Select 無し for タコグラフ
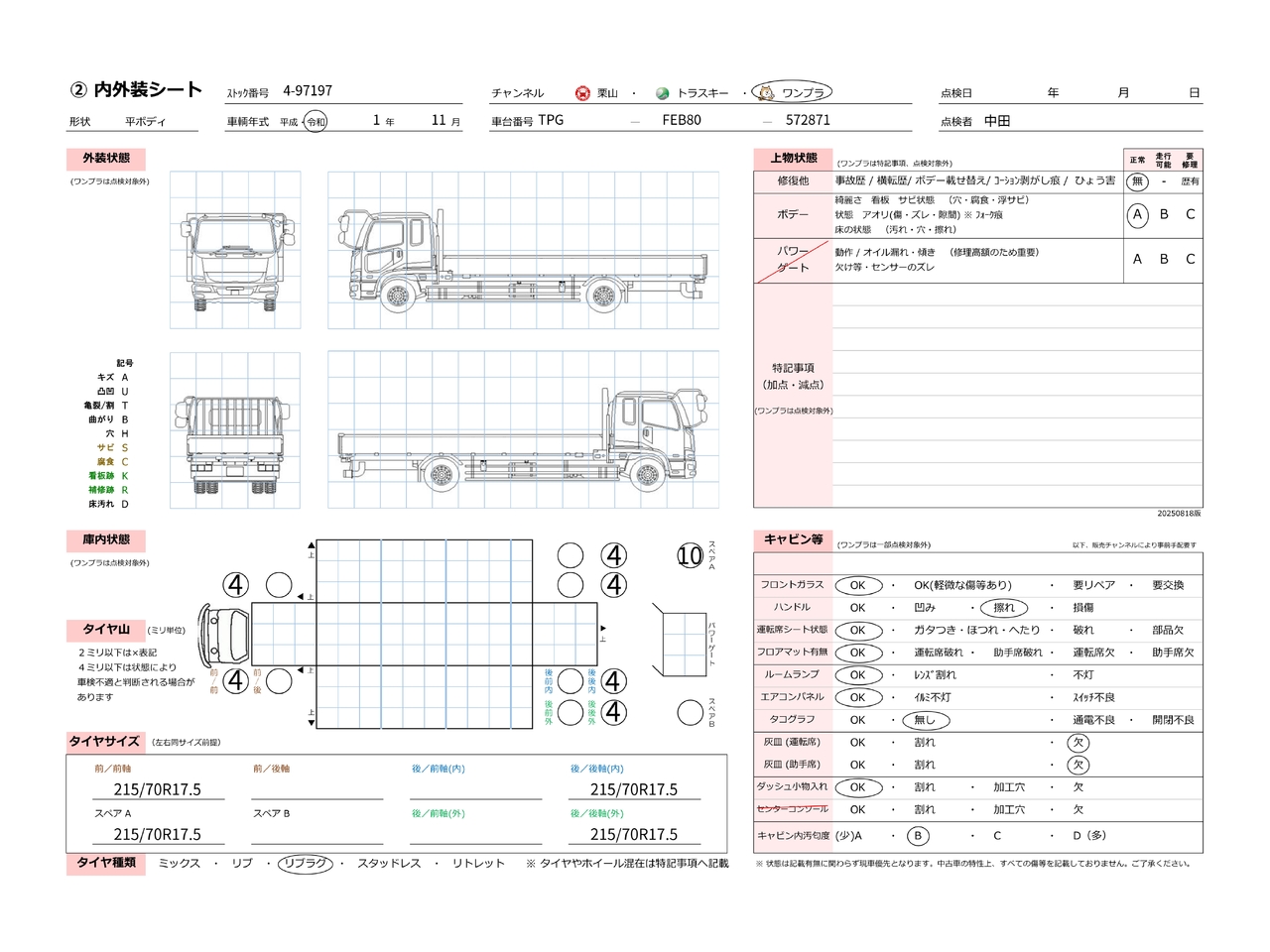Image resolution: width=1270 pixels, height=952 pixels. coord(925,720)
